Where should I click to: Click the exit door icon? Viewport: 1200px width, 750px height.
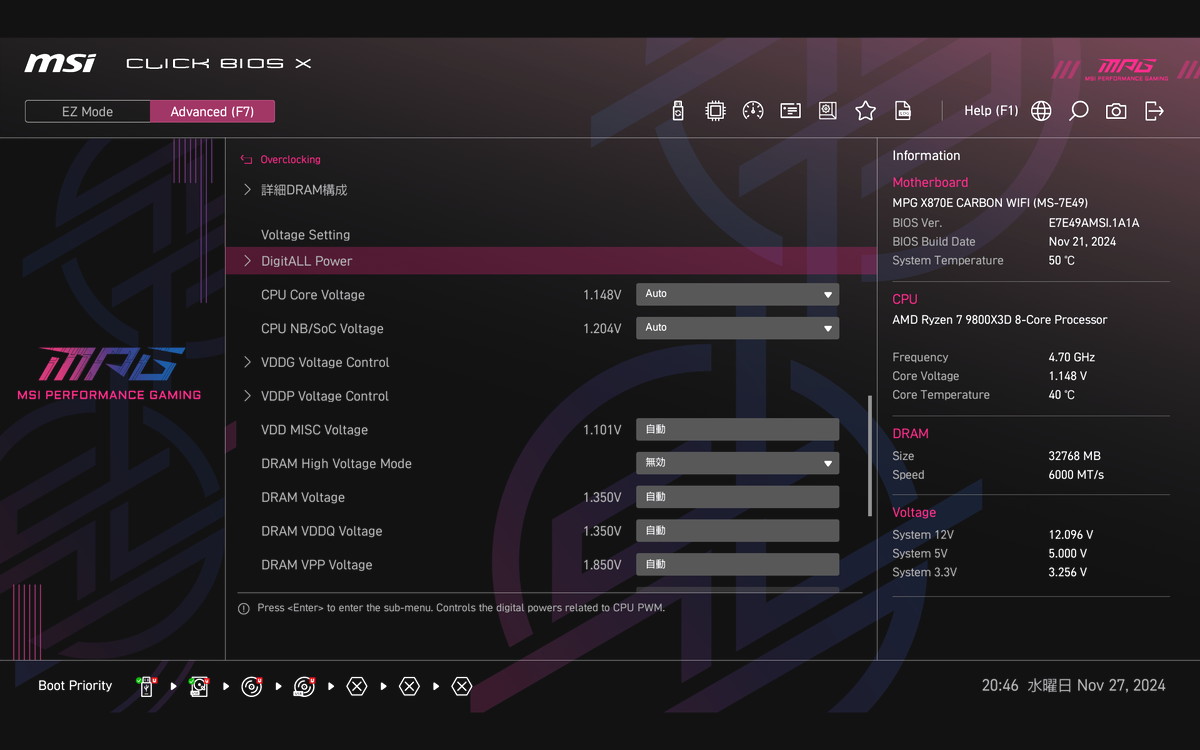[1154, 111]
